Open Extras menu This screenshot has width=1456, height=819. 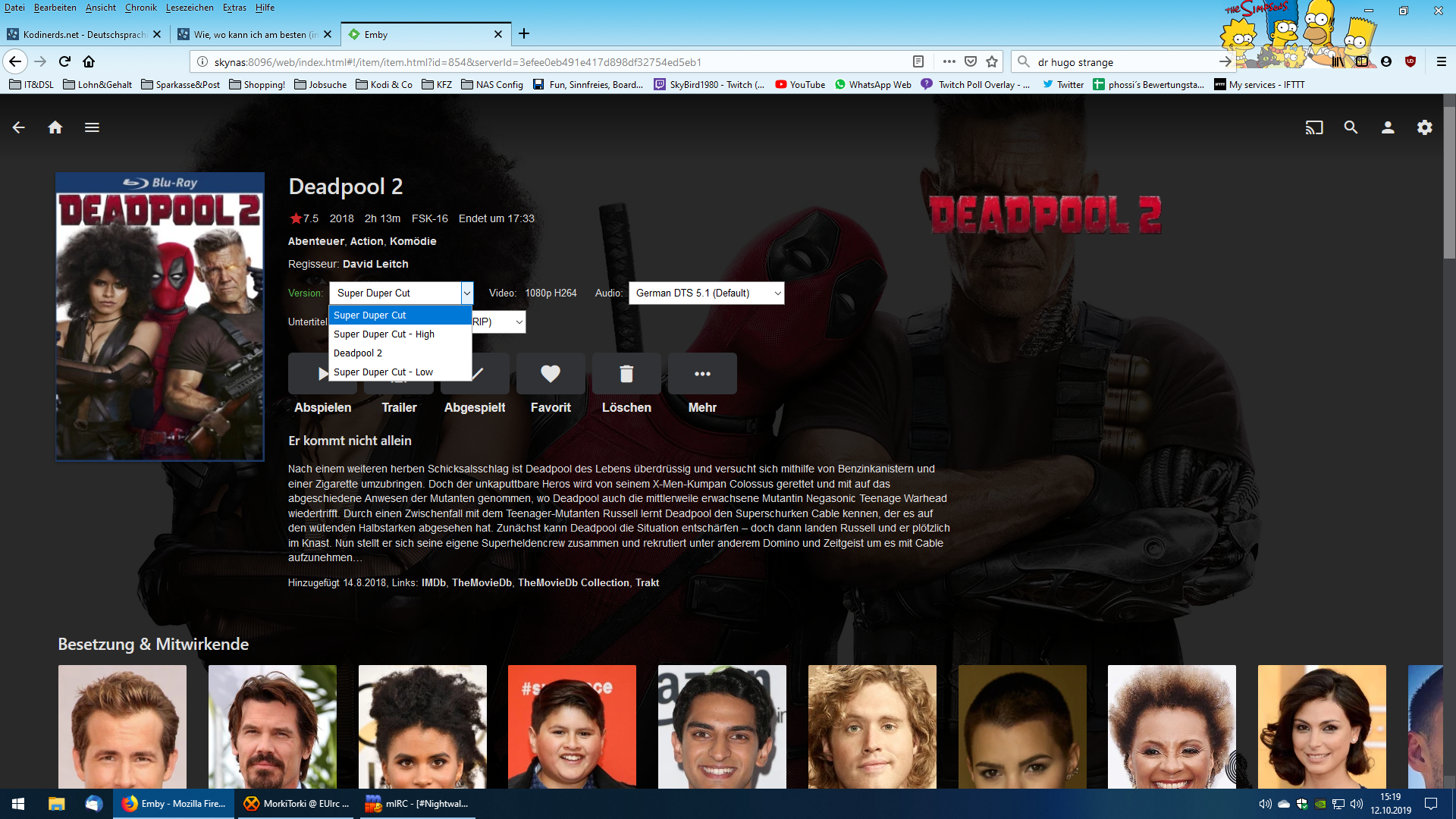click(234, 8)
